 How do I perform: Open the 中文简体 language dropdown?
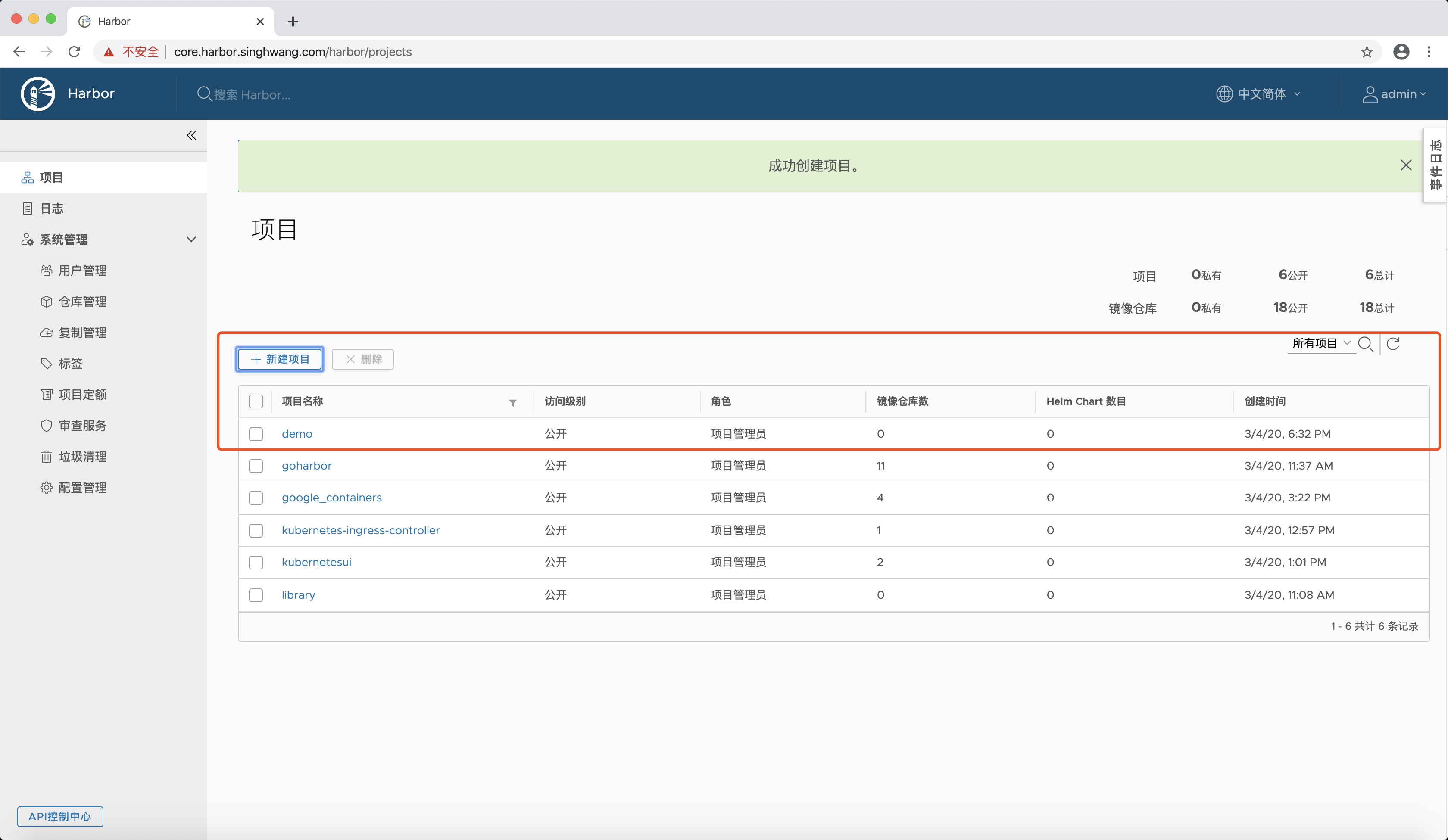(1258, 93)
